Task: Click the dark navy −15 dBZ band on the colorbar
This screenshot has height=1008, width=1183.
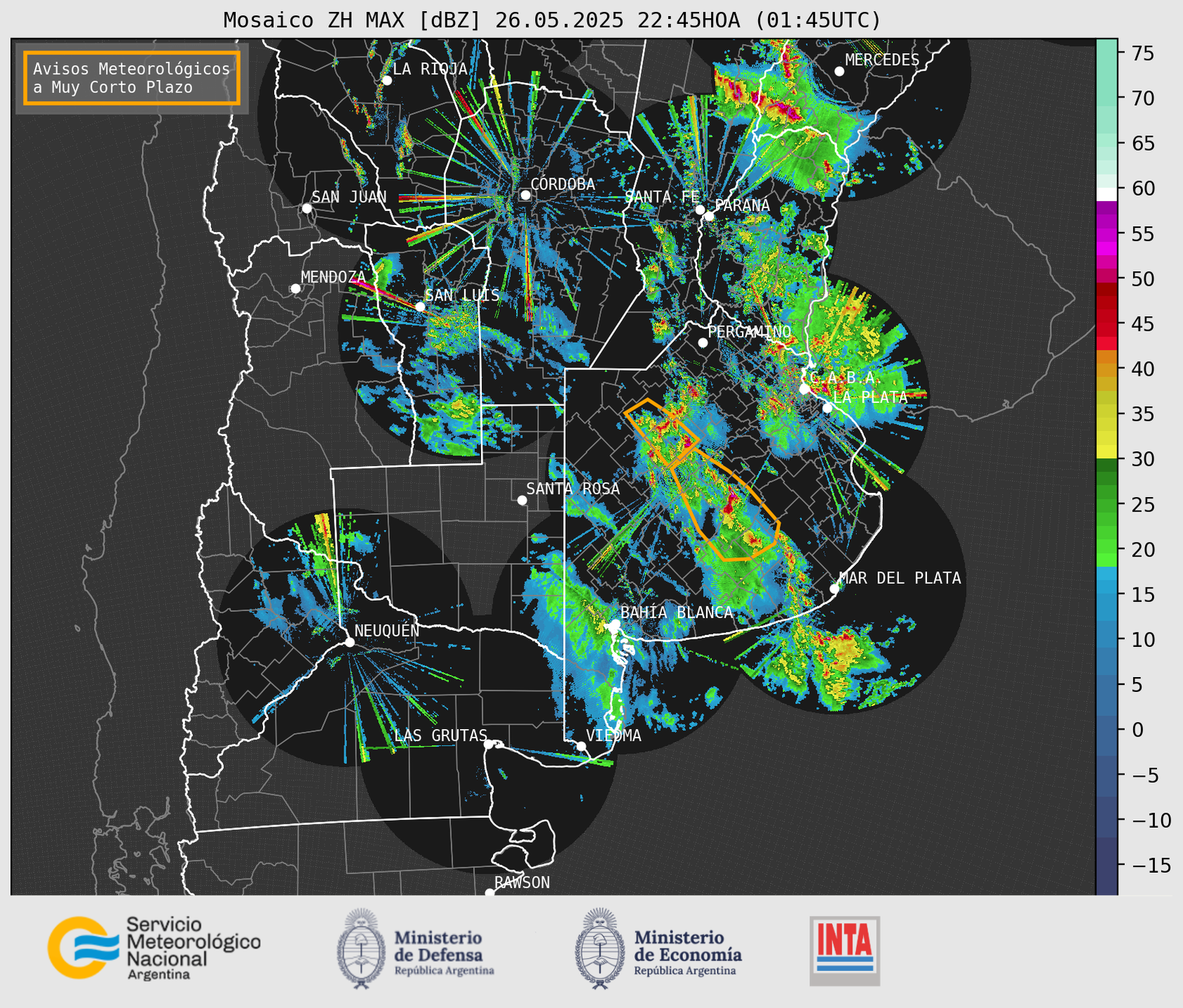Action: 1107,866
